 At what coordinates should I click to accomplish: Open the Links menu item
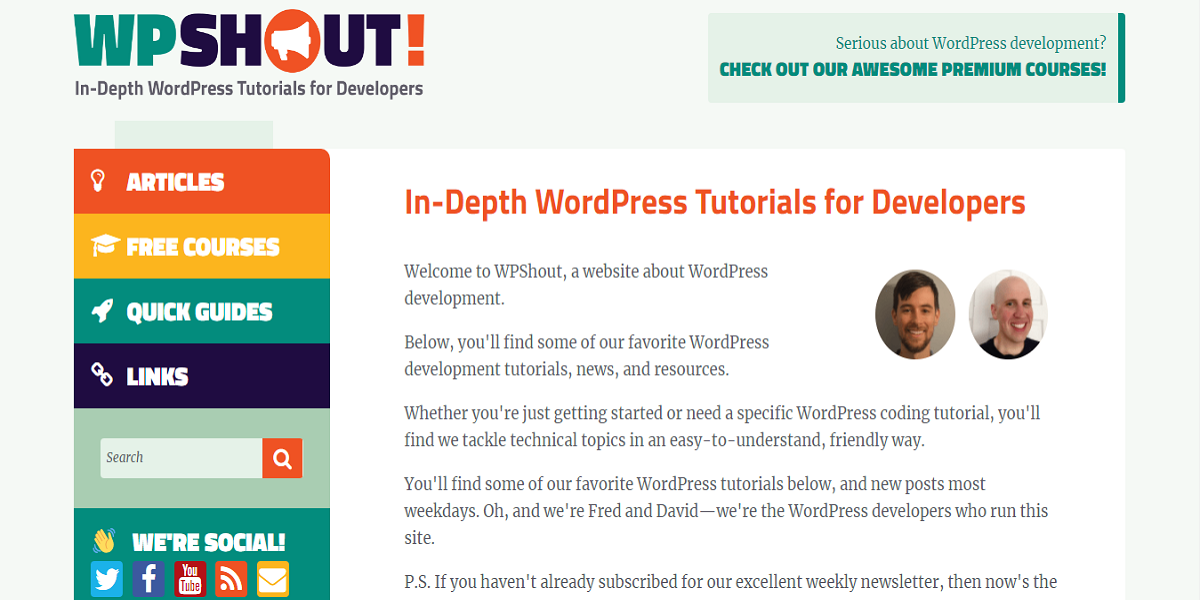click(201, 376)
